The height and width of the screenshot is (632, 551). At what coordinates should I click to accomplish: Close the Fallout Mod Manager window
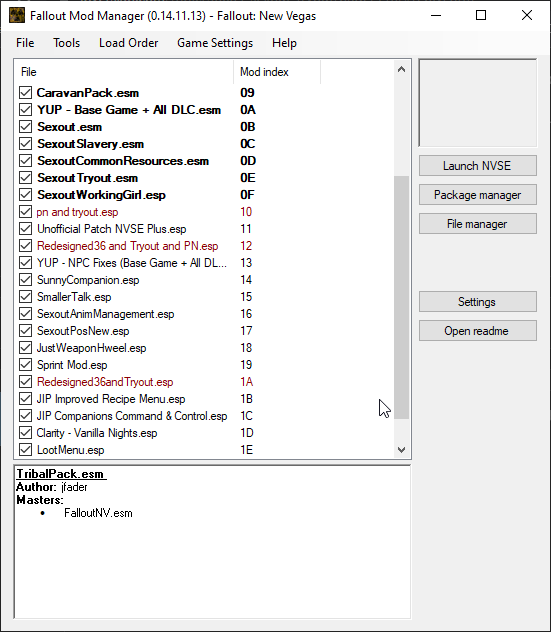pyautogui.click(x=526, y=16)
